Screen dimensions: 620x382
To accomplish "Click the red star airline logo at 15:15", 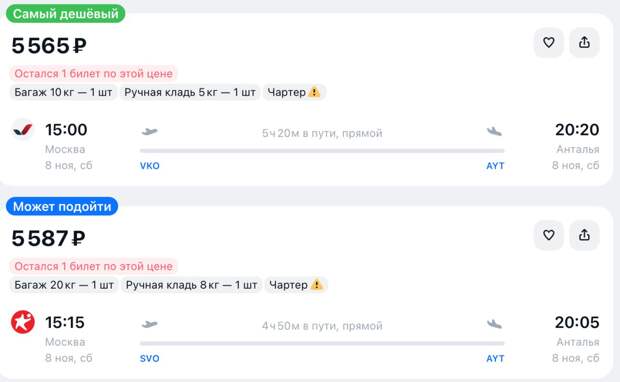I will 23,322.
